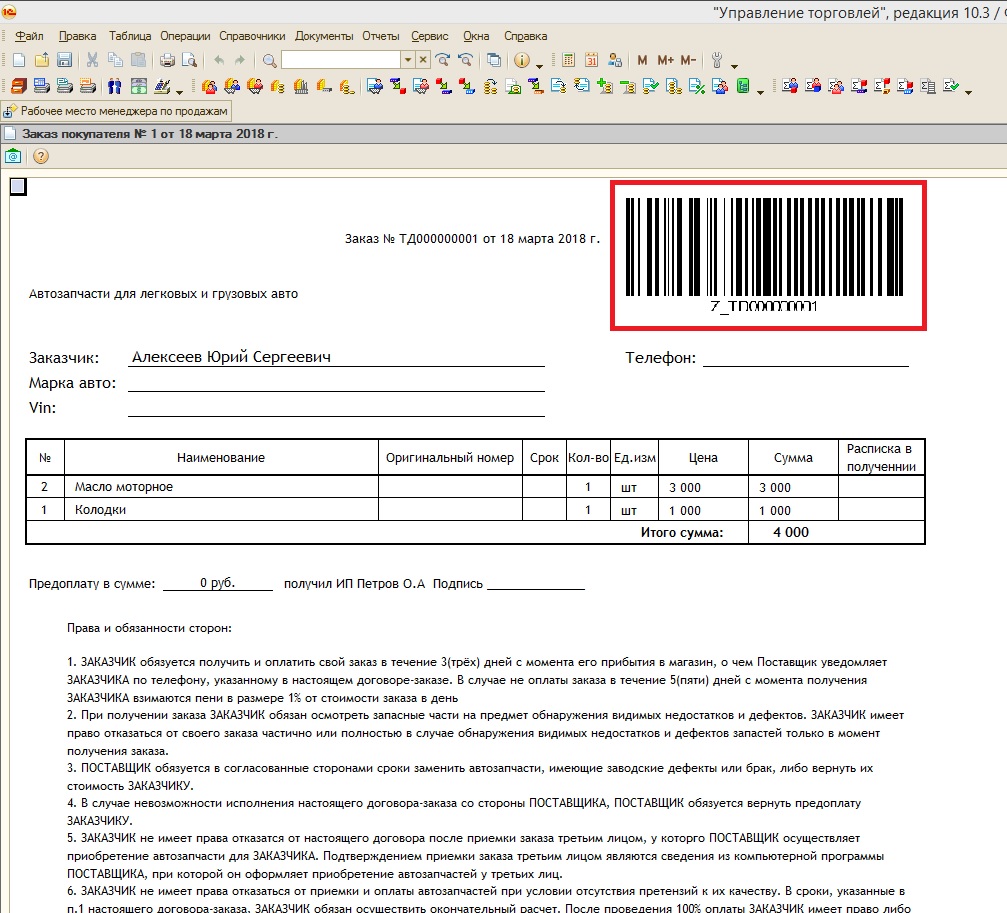Click the Save floppy disk icon
Screen dimensions: 1007x913
[x=64, y=61]
